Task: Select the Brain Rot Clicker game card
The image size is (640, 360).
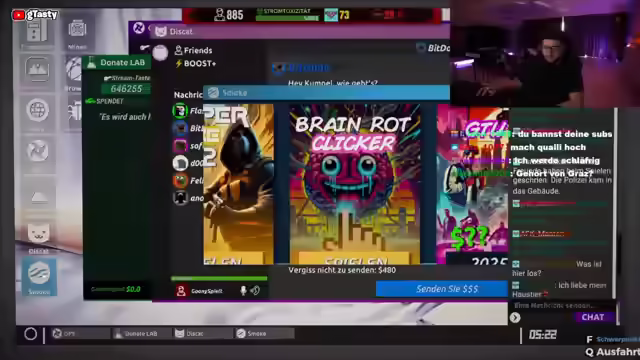Action: pos(355,184)
